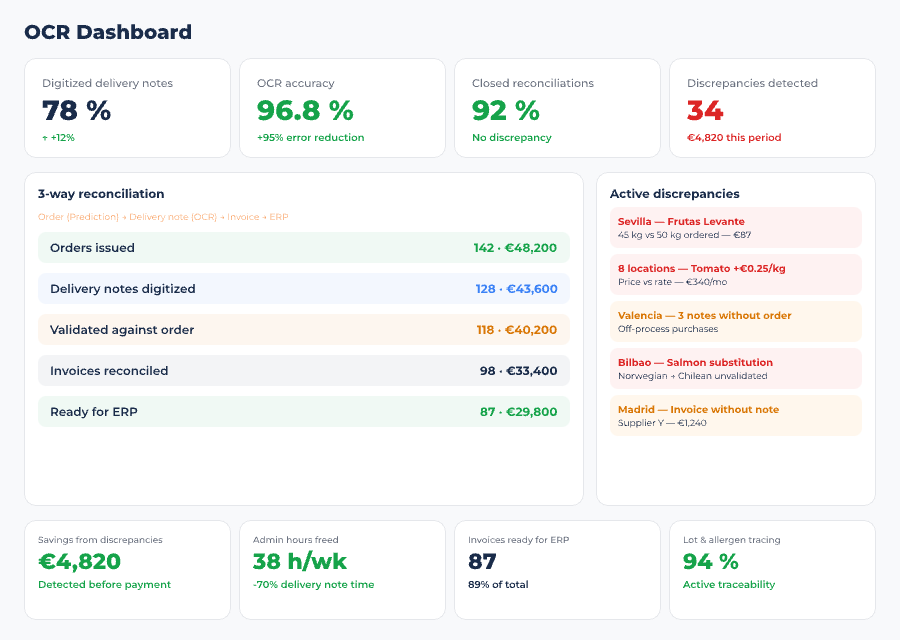Select the Invoices reconciled row
The image size is (900, 640).
pyautogui.click(x=302, y=369)
